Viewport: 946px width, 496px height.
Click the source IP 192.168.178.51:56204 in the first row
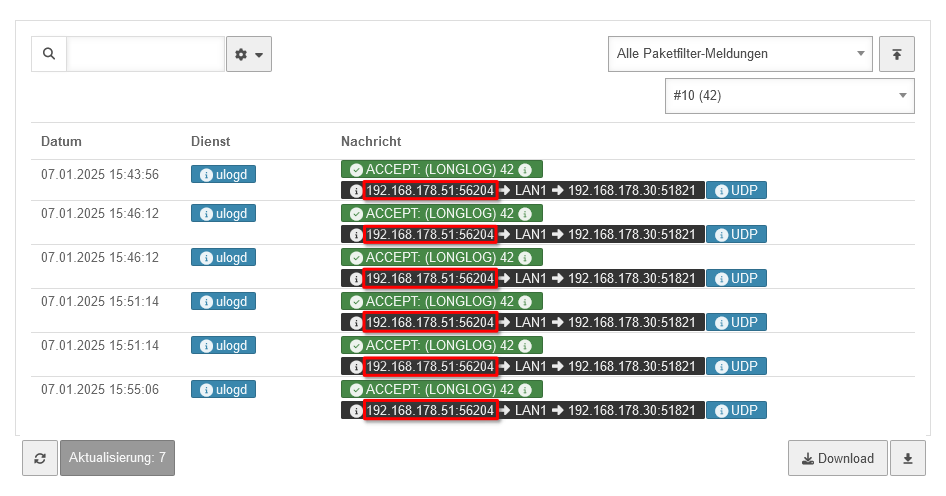(x=430, y=190)
